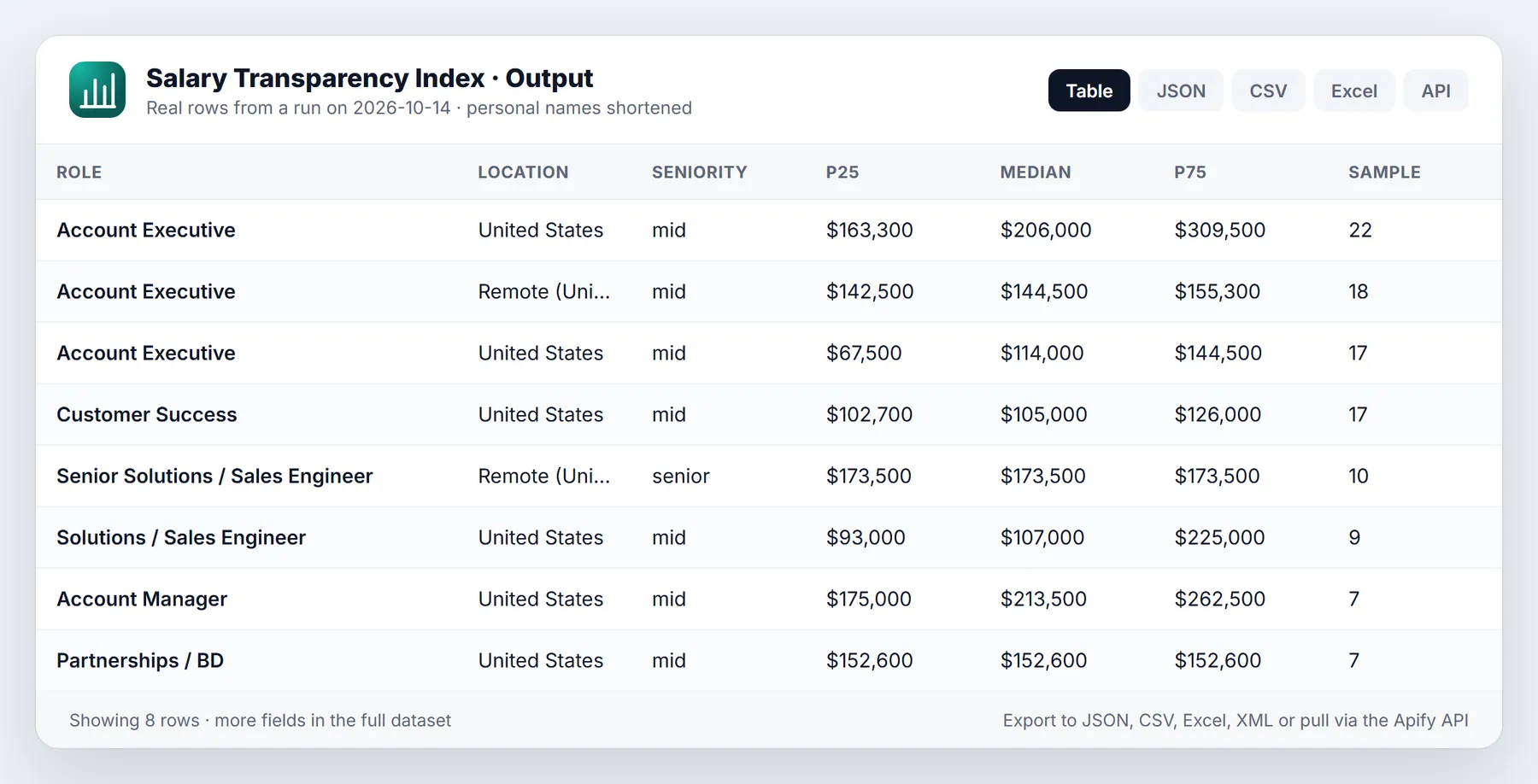Click the green bar chart logo icon
Screen dimensions: 1538x784
click(x=97, y=90)
